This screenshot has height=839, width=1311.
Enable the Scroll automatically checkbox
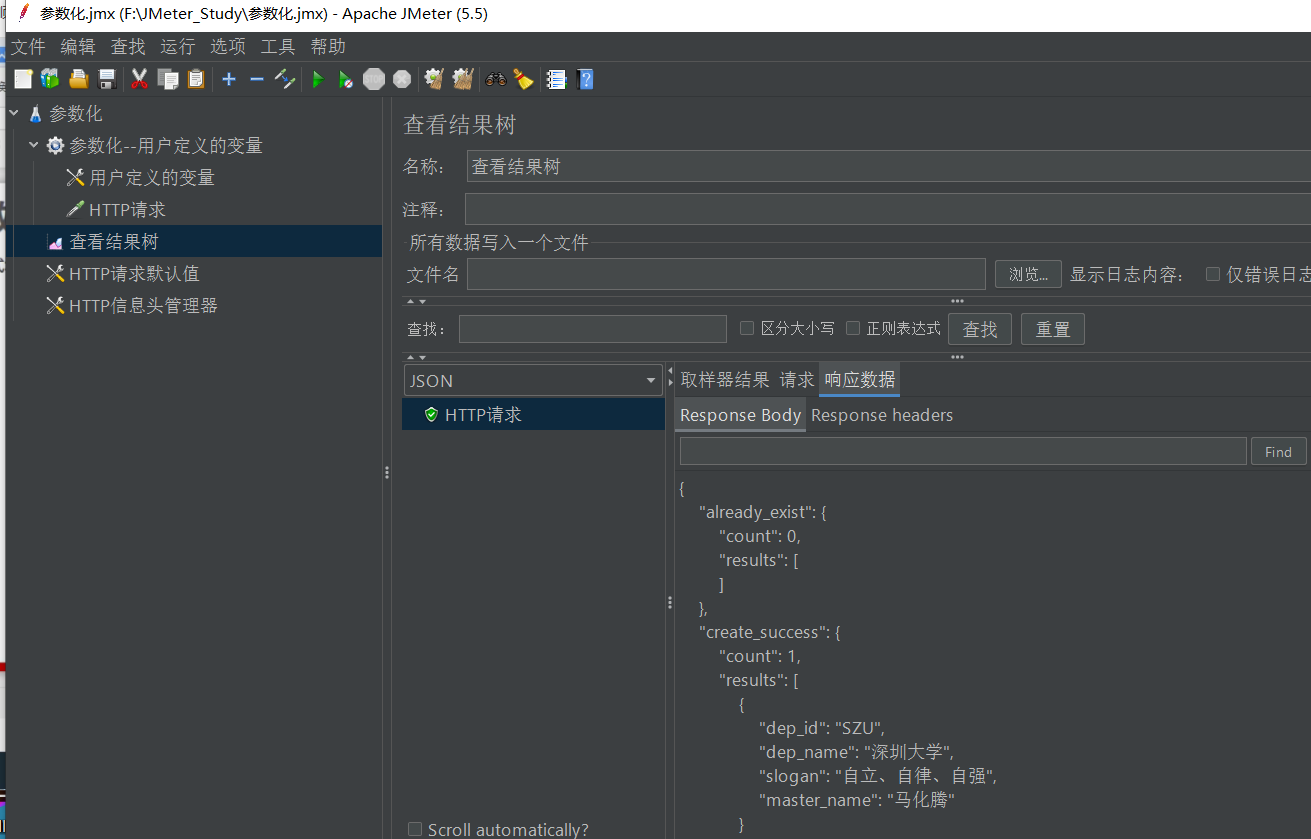tap(415, 829)
